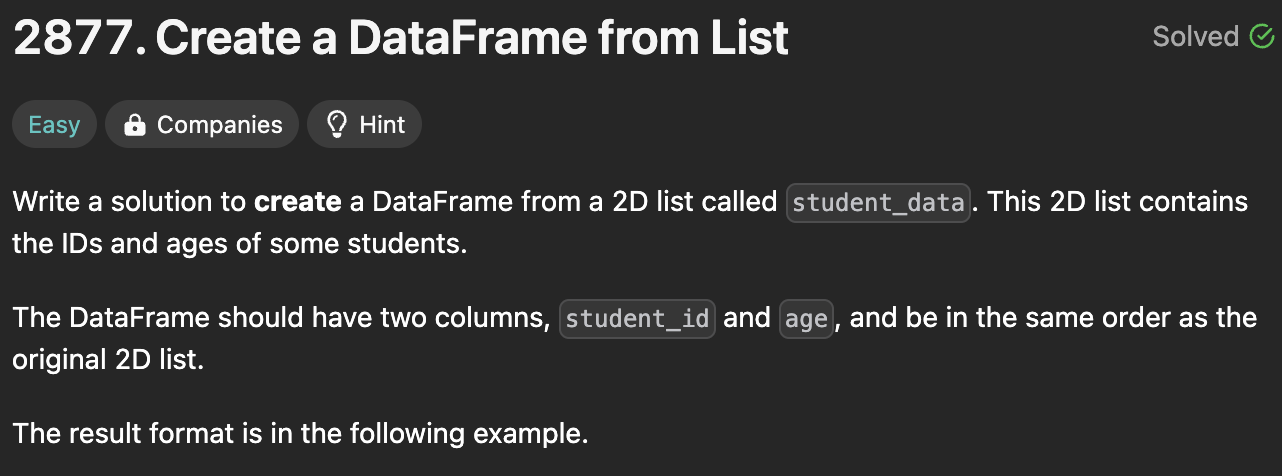Click the lock icon on Companies
This screenshot has height=476, width=1282.
click(134, 125)
